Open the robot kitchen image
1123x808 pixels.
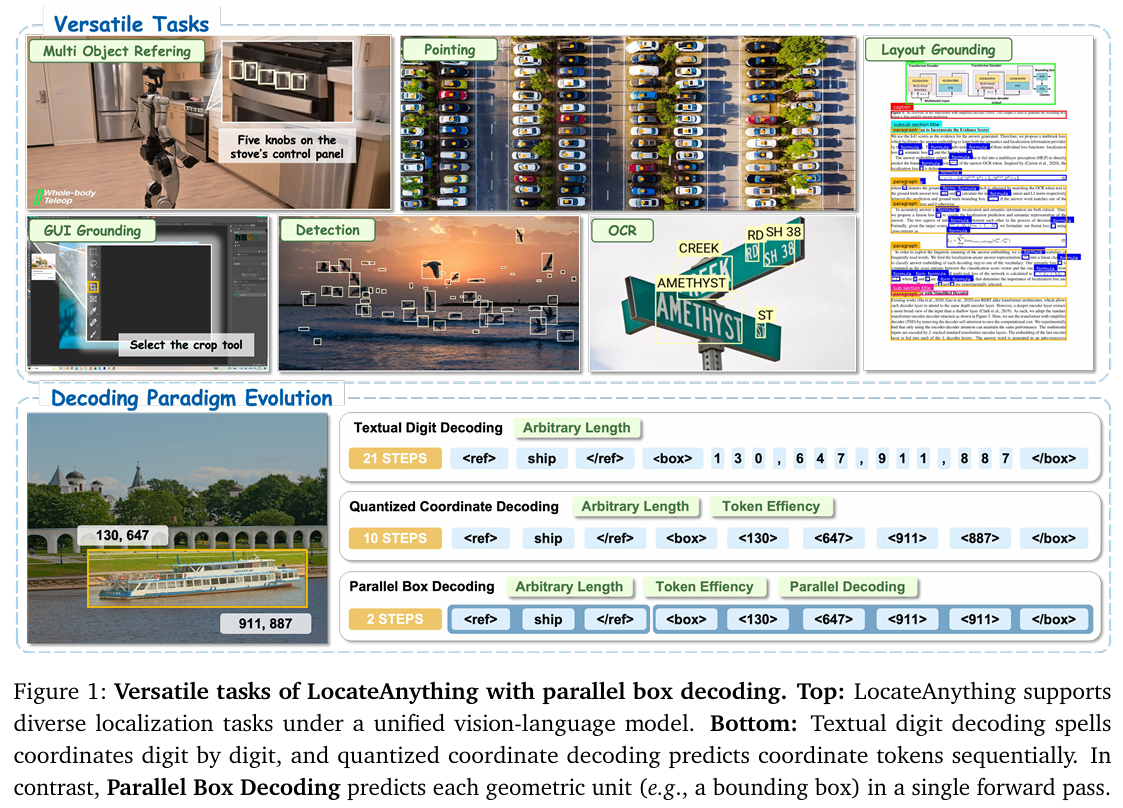[x=209, y=122]
